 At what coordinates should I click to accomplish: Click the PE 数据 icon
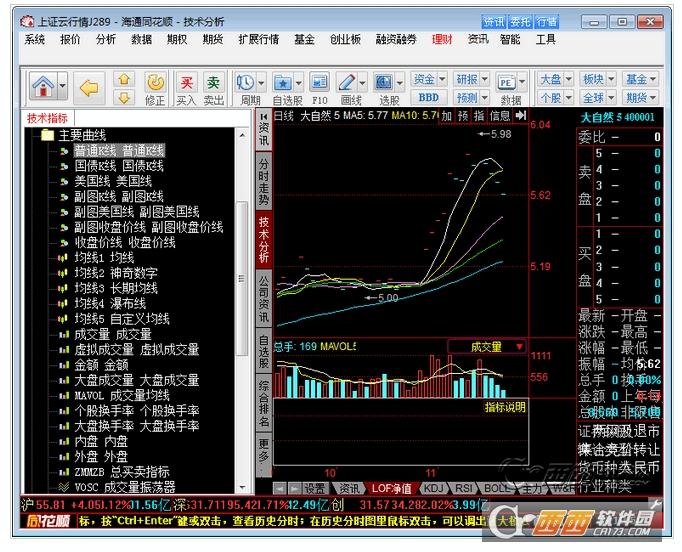(x=507, y=83)
